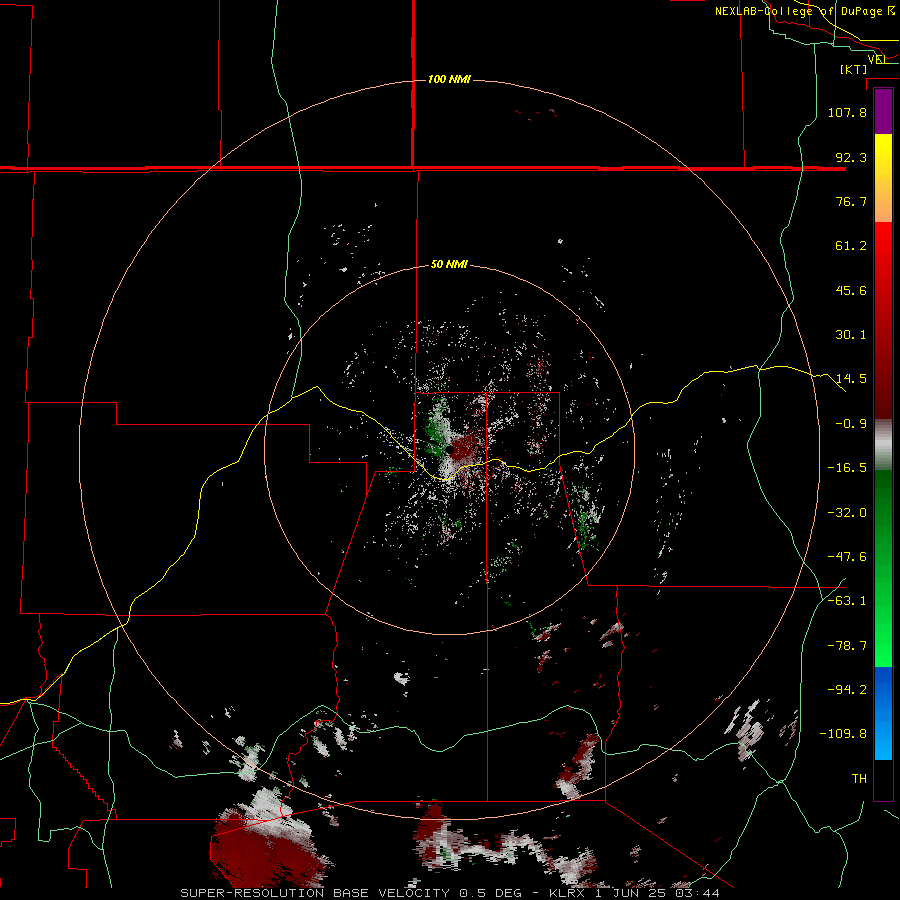
Task: Select the -63.1 velocity legend value
Action: [x=847, y=601]
